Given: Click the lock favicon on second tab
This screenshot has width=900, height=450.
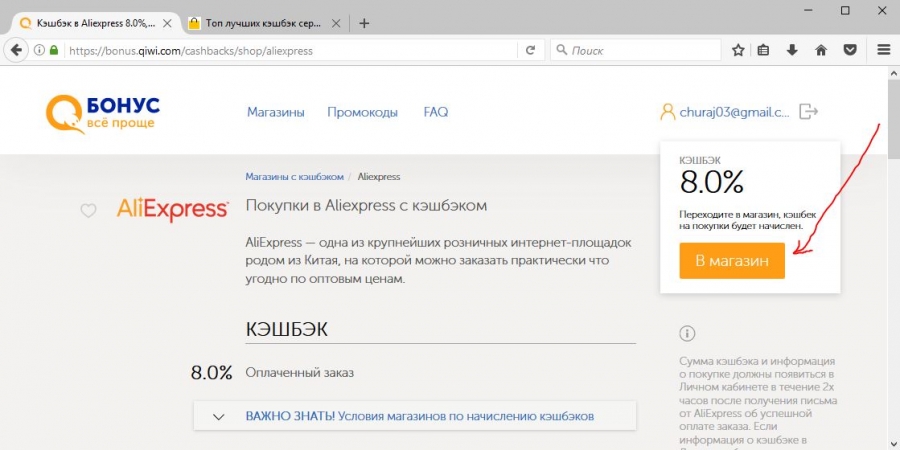Looking at the screenshot, I should [x=194, y=24].
